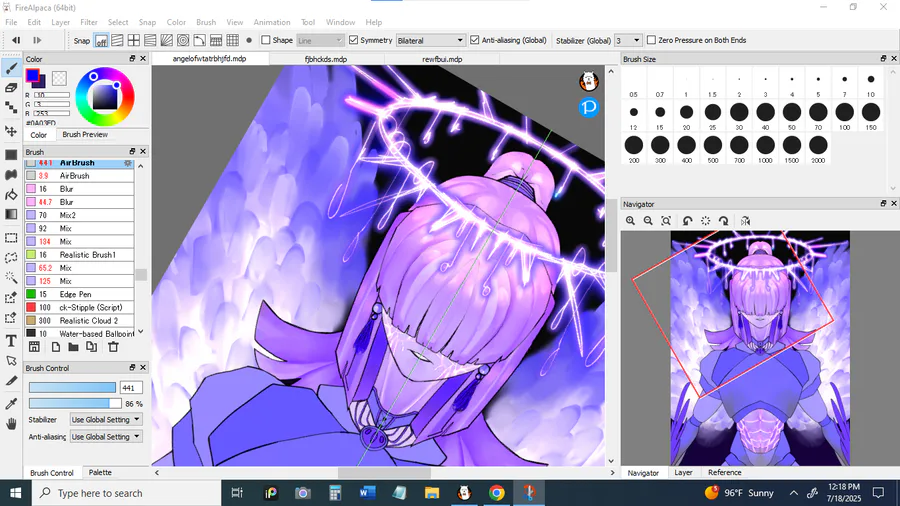The height and width of the screenshot is (506, 900).
Task: Open the Shape Line dropdown
Action: [x=320, y=40]
